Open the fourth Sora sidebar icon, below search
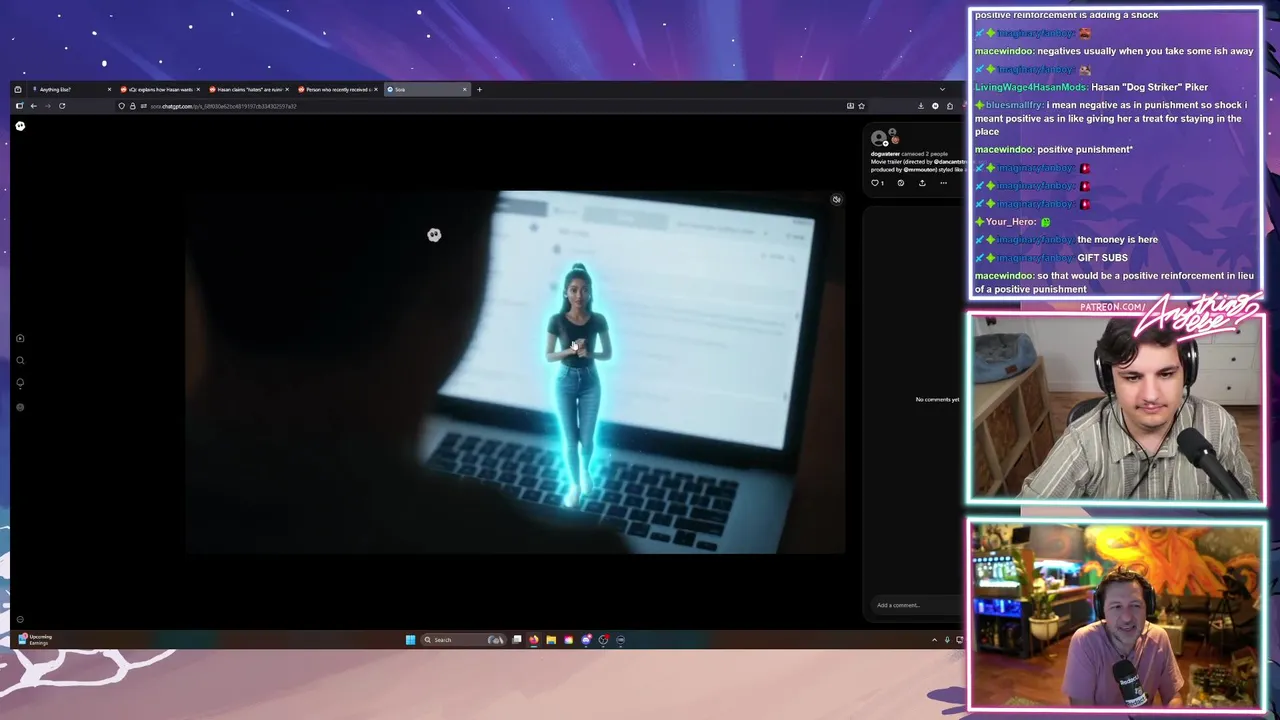This screenshot has height=720, width=1280. 20,407
